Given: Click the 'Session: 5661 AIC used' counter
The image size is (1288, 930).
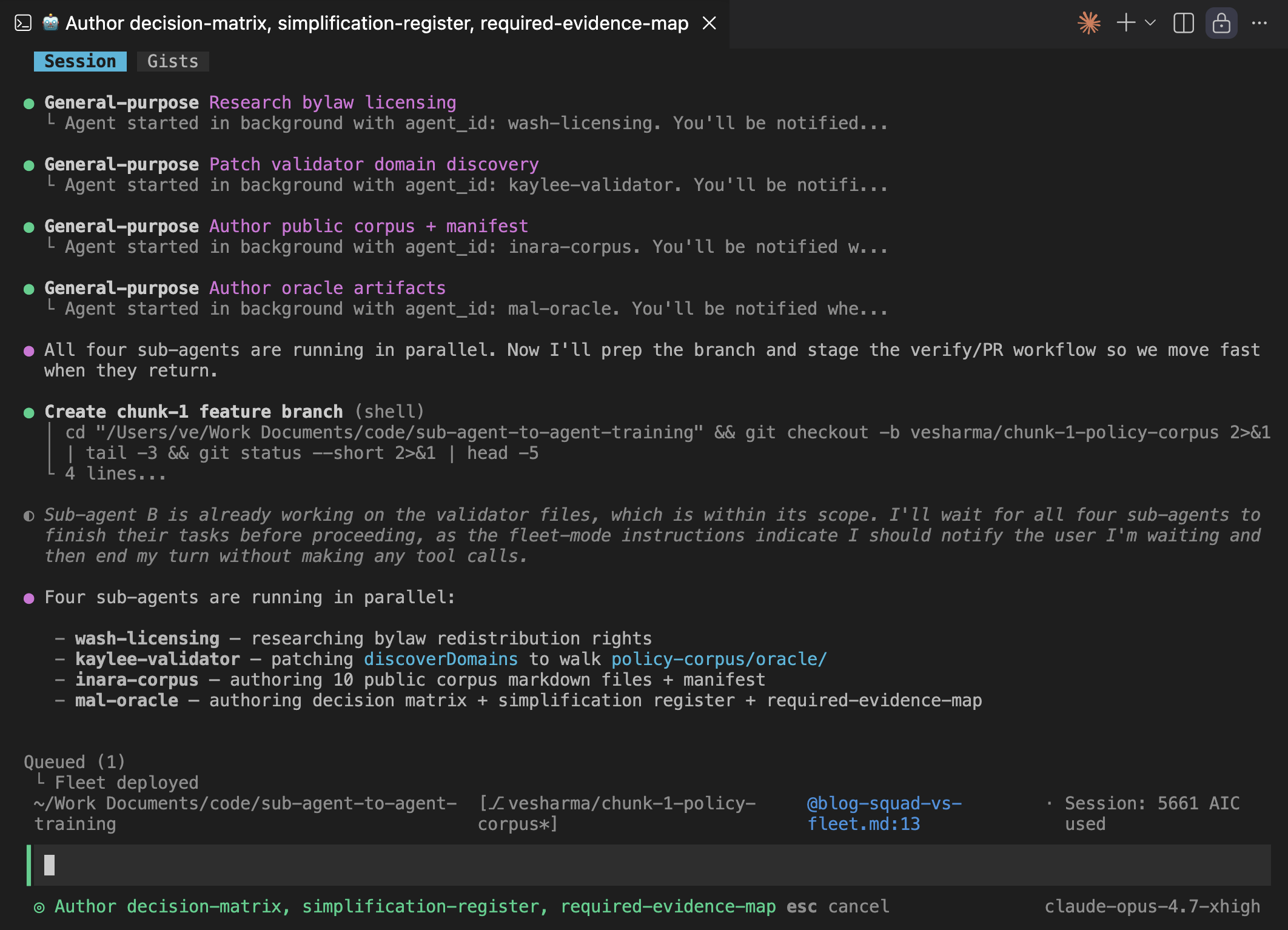Looking at the screenshot, I should click(x=1152, y=814).
